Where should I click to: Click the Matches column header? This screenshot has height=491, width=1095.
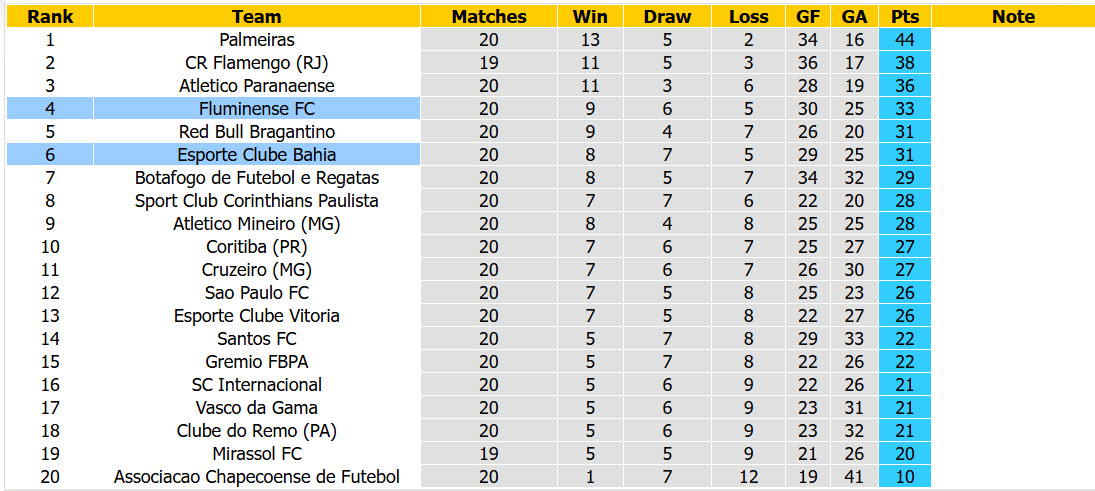[489, 17]
